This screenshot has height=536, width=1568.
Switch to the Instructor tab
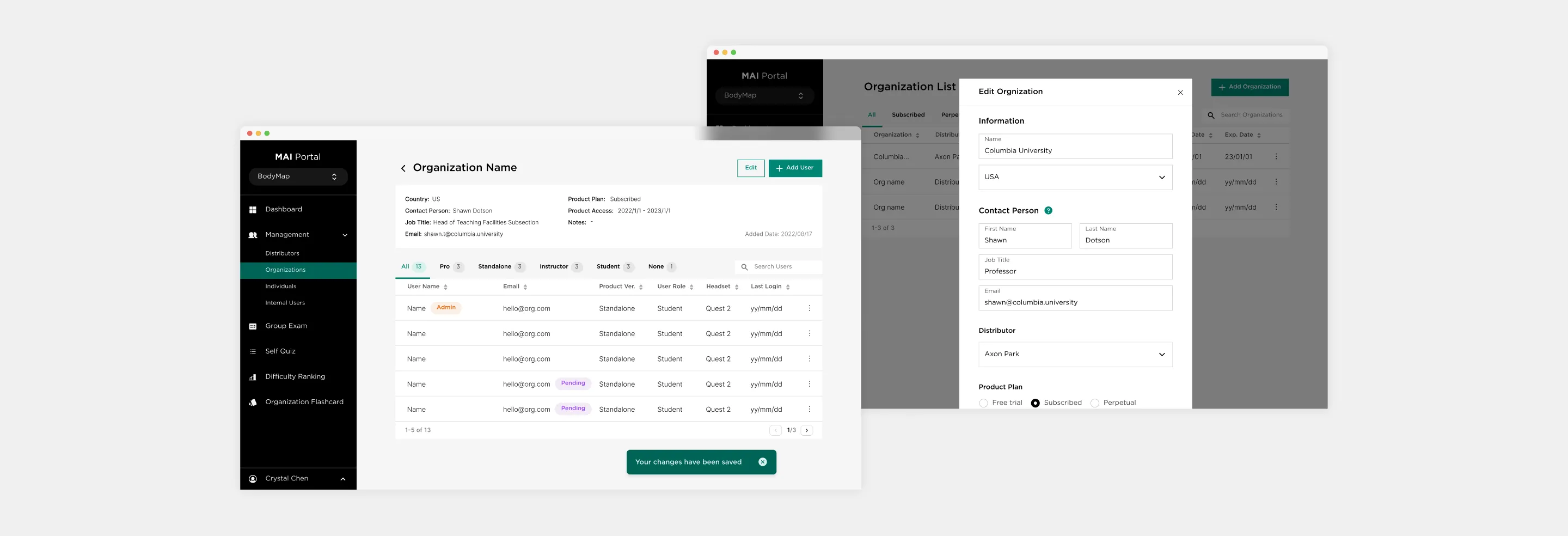(x=555, y=266)
